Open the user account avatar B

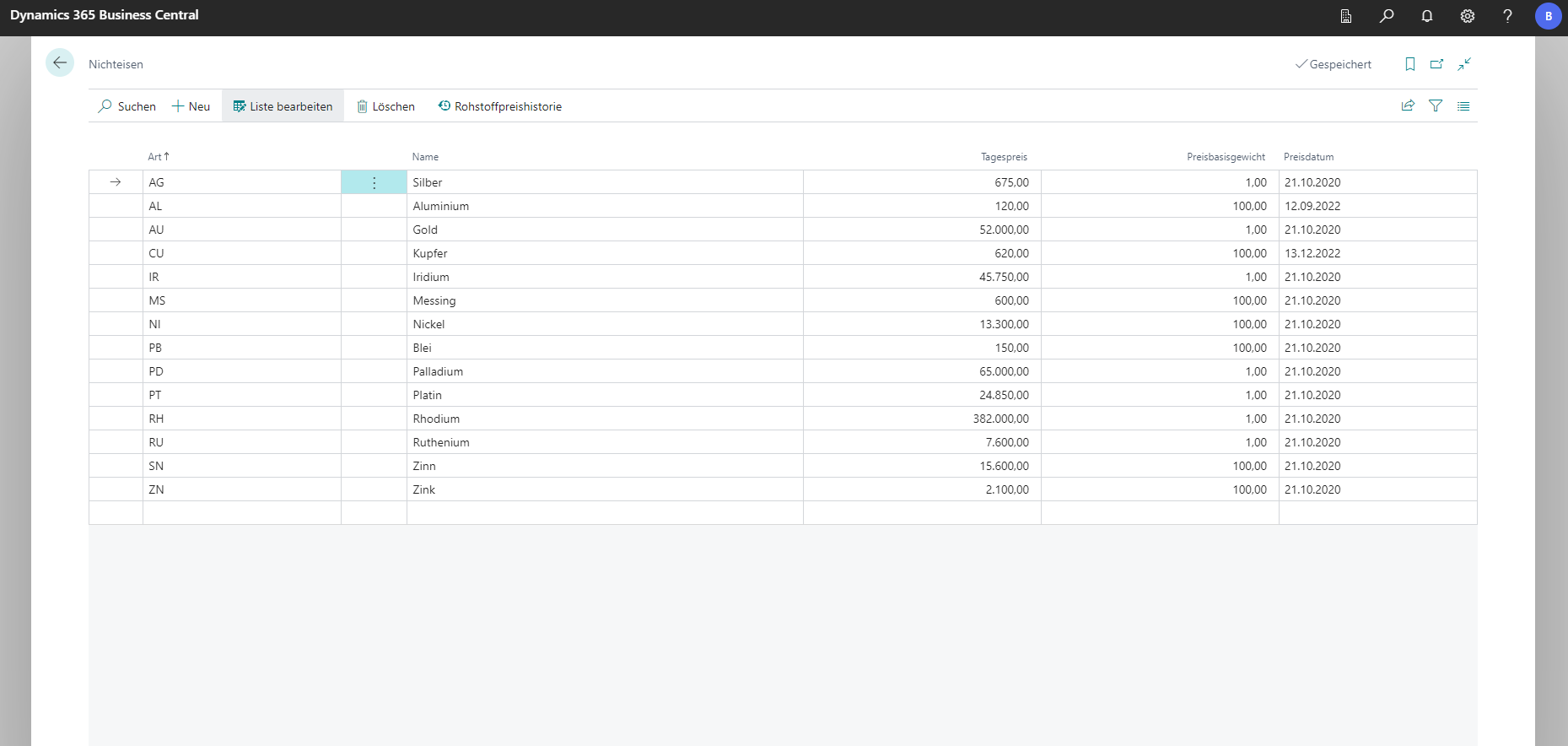point(1548,16)
